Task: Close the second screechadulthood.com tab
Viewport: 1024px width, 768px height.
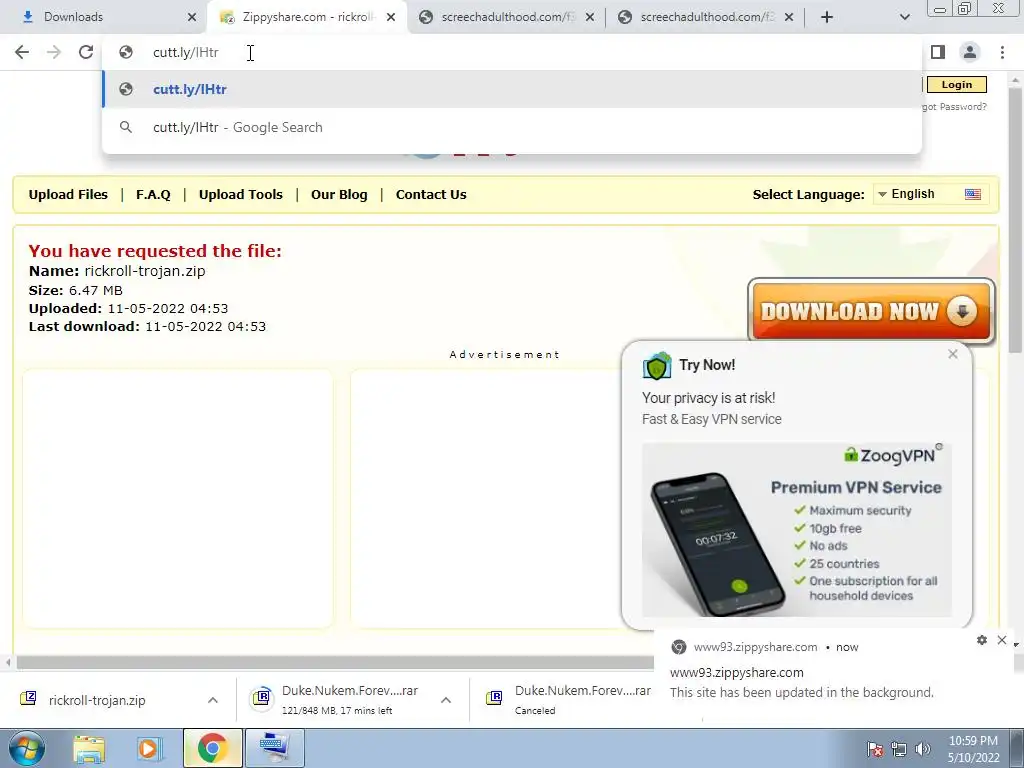Action: (788, 17)
